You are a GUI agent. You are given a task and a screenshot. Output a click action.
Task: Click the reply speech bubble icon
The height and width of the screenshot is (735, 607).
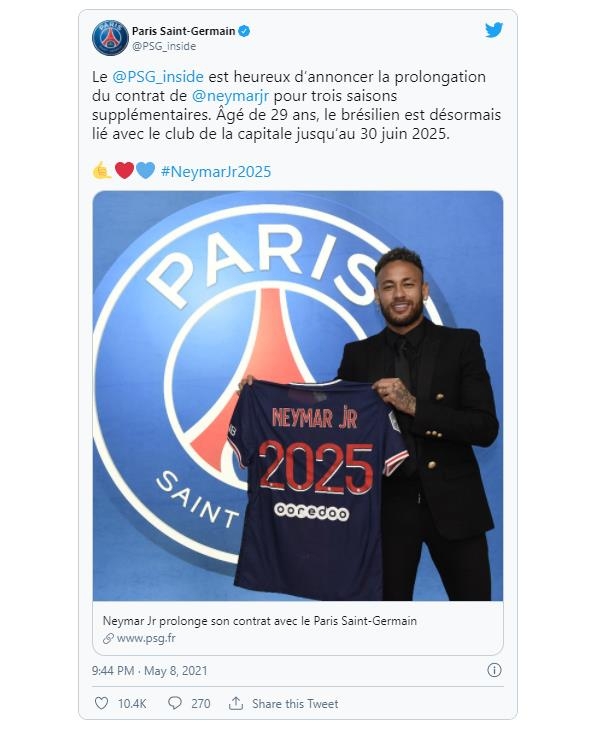point(175,703)
